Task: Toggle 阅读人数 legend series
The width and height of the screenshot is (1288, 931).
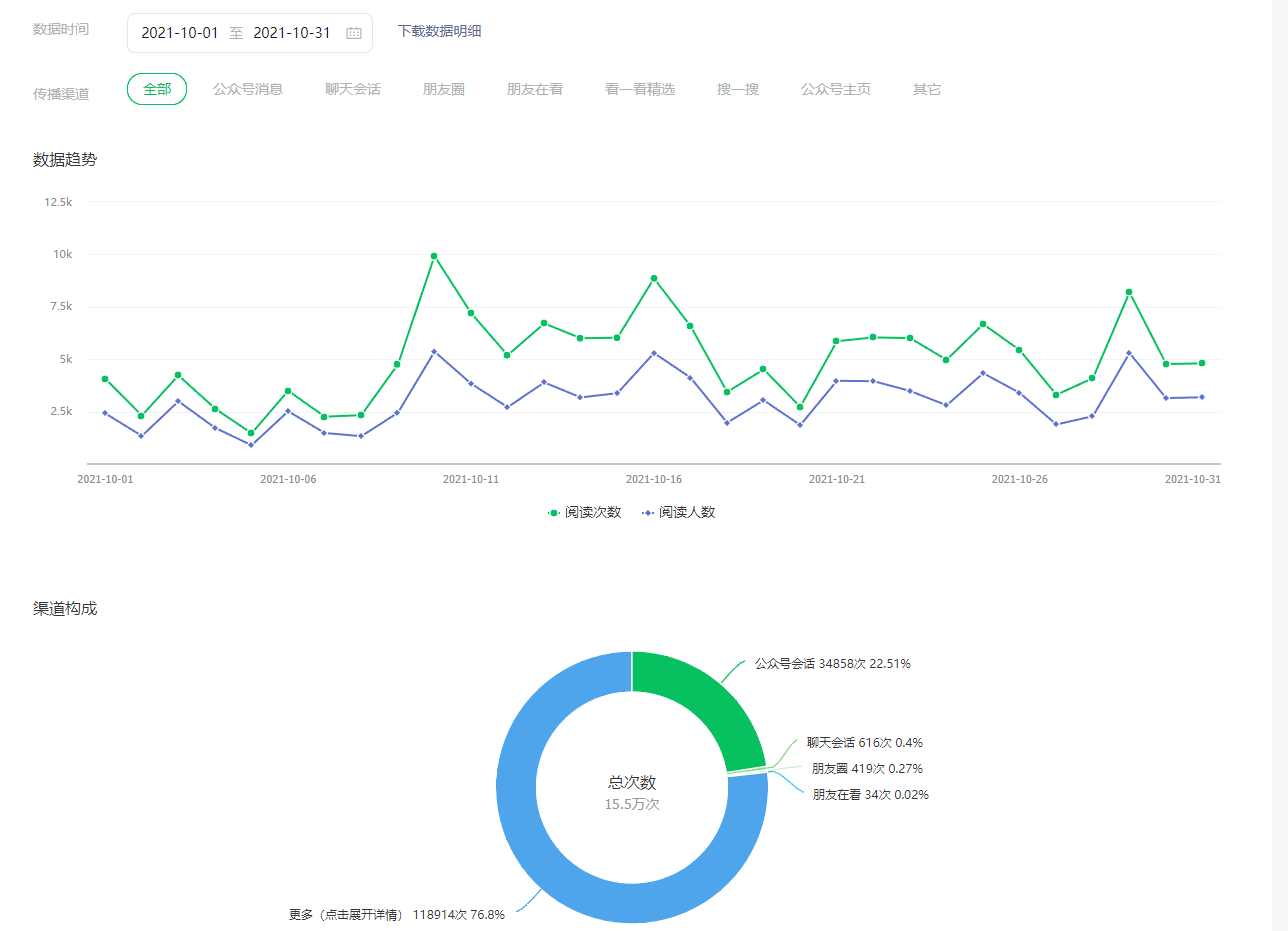Action: (679, 512)
